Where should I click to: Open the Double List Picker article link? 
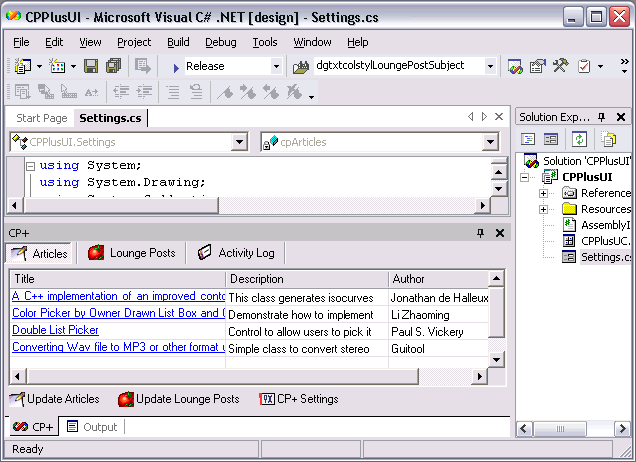pyautogui.click(x=56, y=330)
